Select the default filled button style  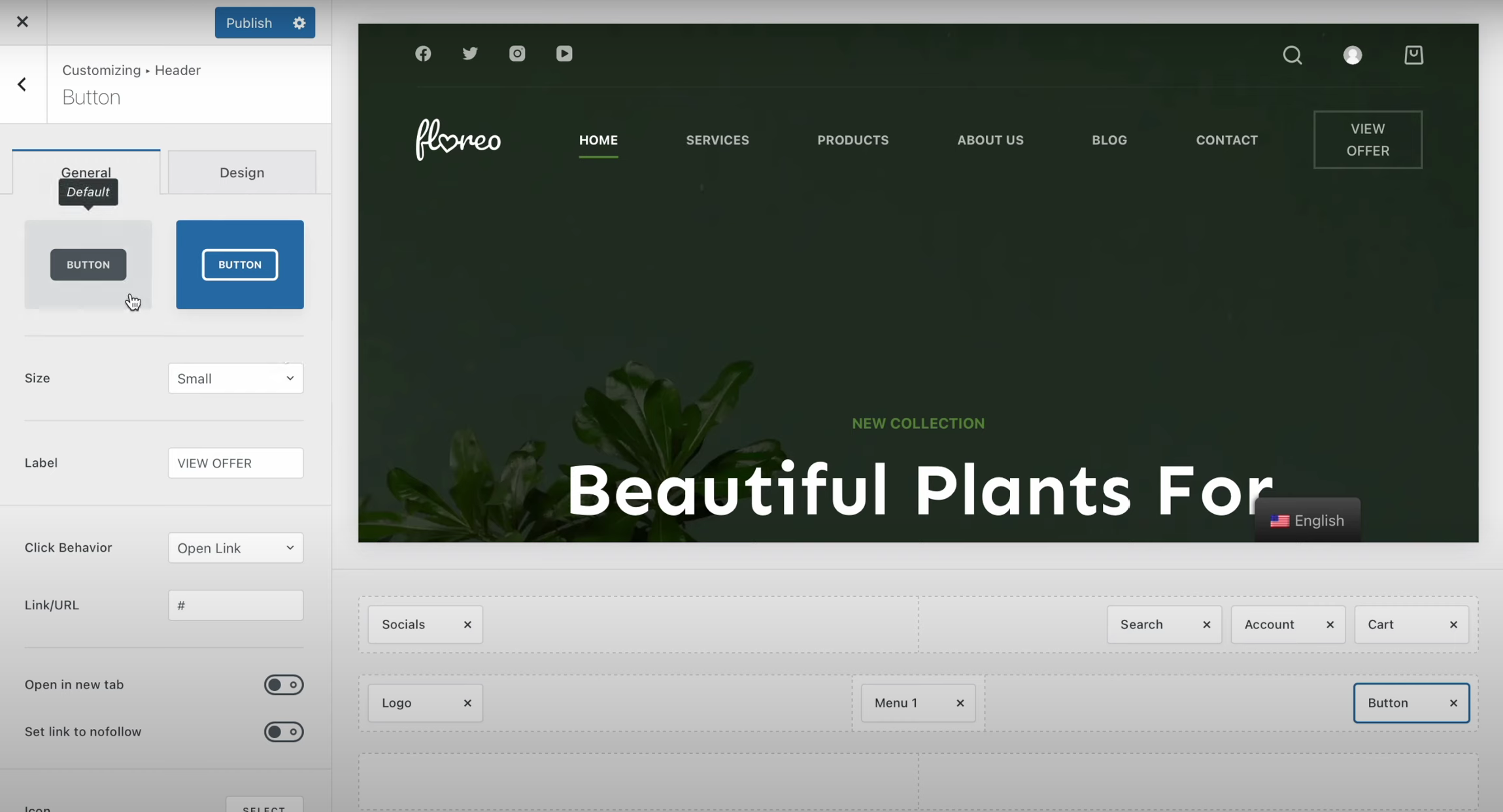[x=88, y=265]
